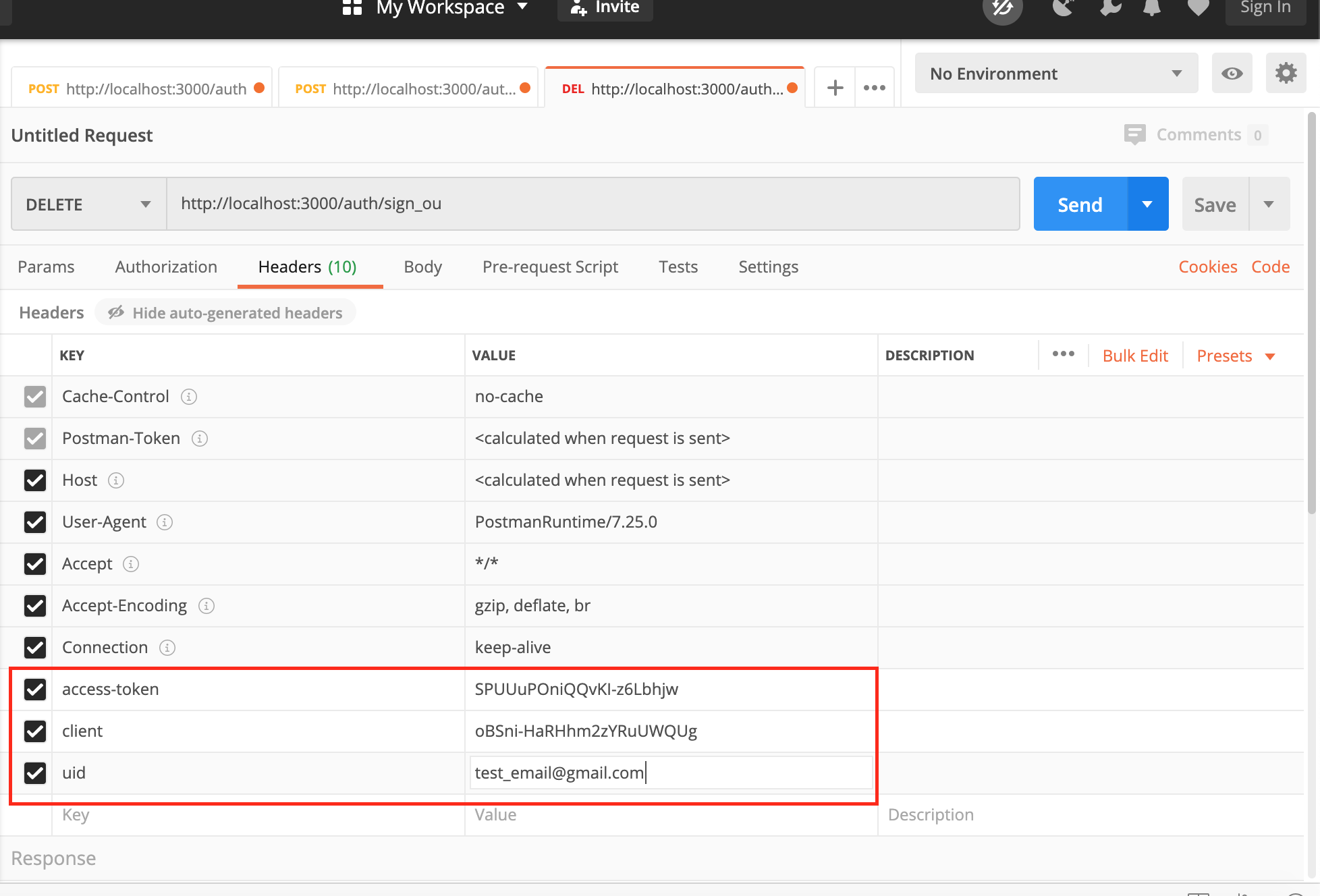Viewport: 1320px width, 896px height.
Task: Click the Hide auto-generated headers toggle
Action: point(225,313)
